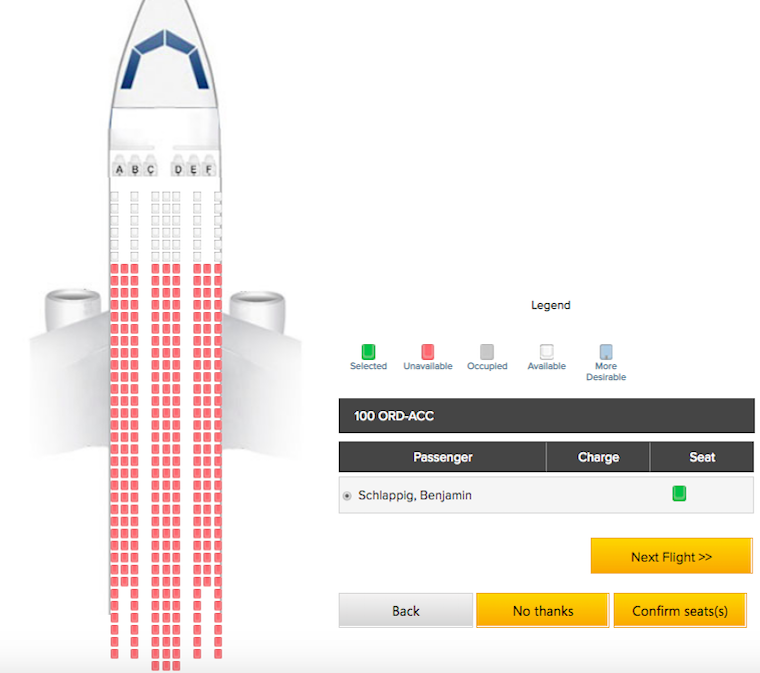
Task: Select the Schlappig, Benjamin passenger radio button
Action: [347, 496]
